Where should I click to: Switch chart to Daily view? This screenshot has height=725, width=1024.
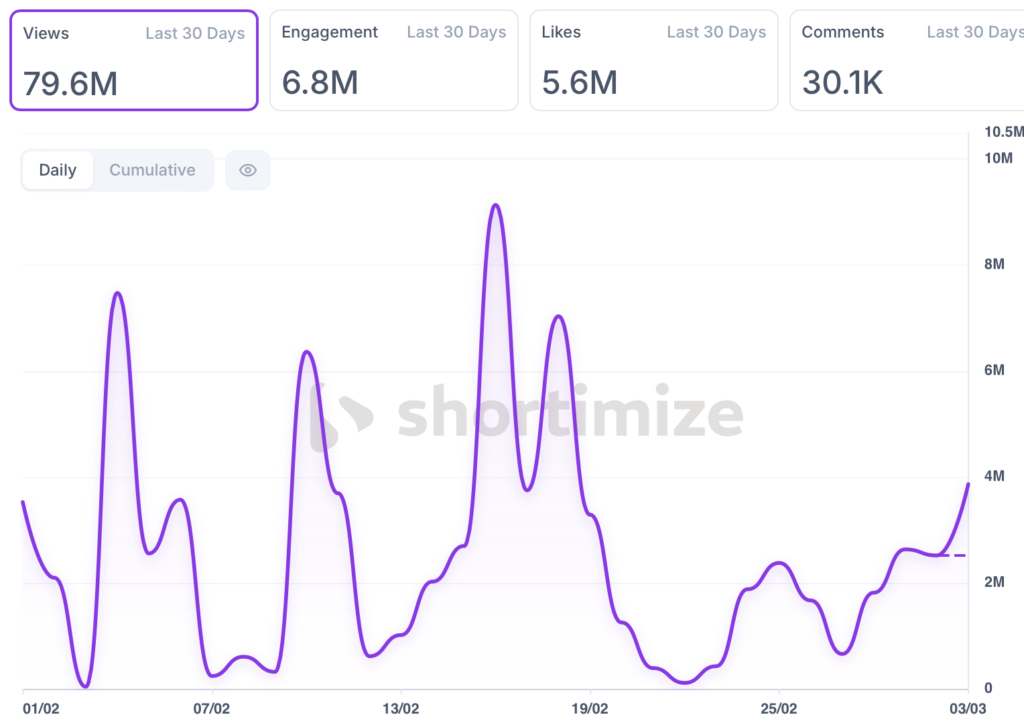point(58,170)
